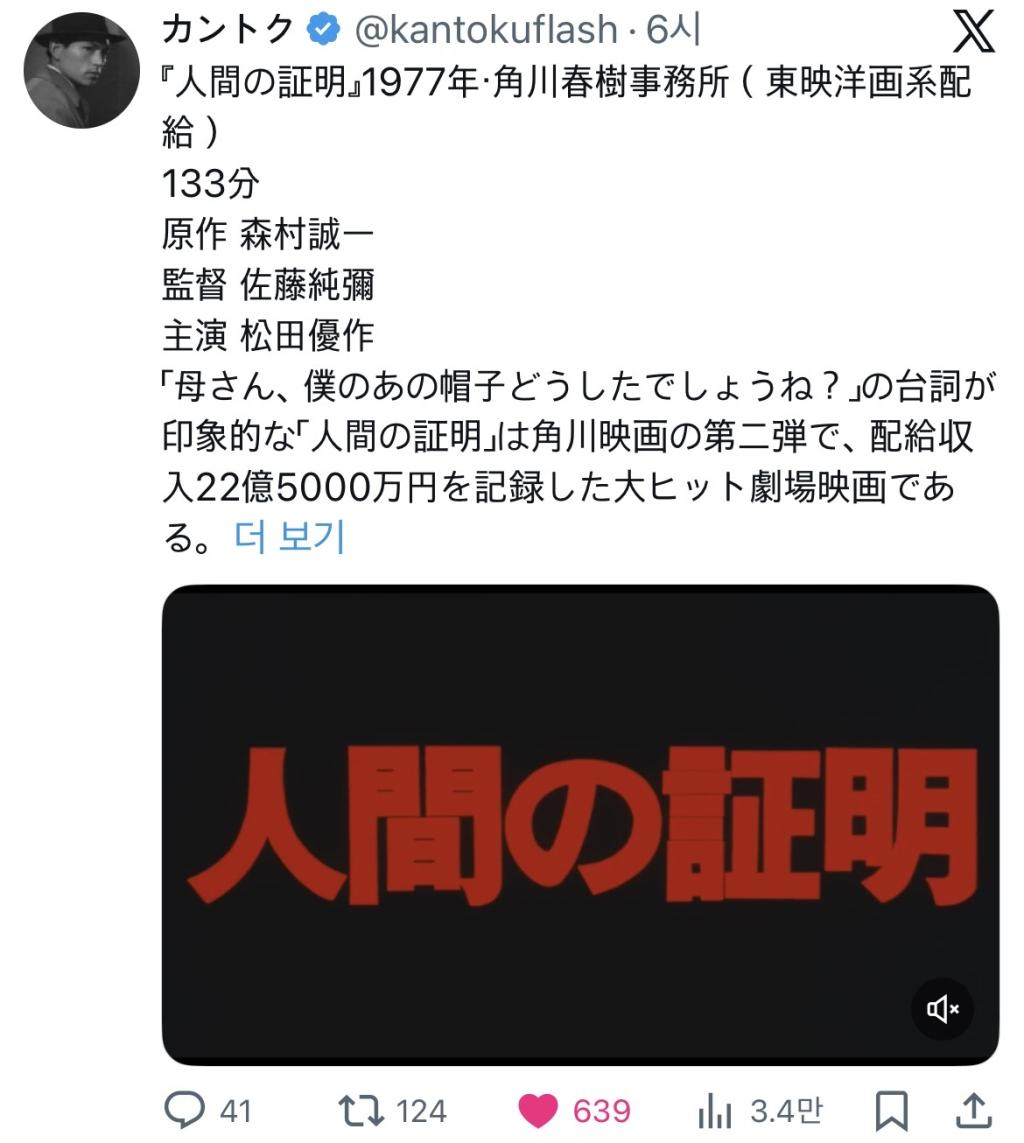Click the like count 639

[601, 1112]
